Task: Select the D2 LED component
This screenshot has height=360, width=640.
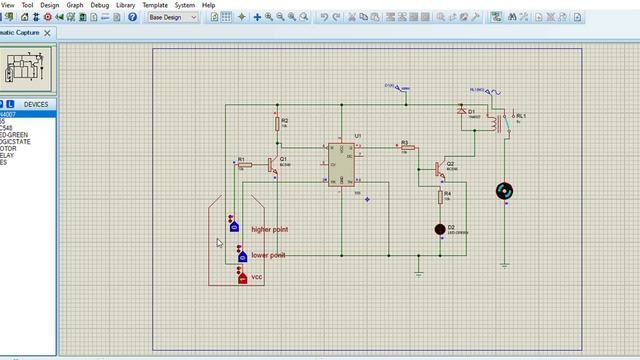Action: click(x=440, y=229)
